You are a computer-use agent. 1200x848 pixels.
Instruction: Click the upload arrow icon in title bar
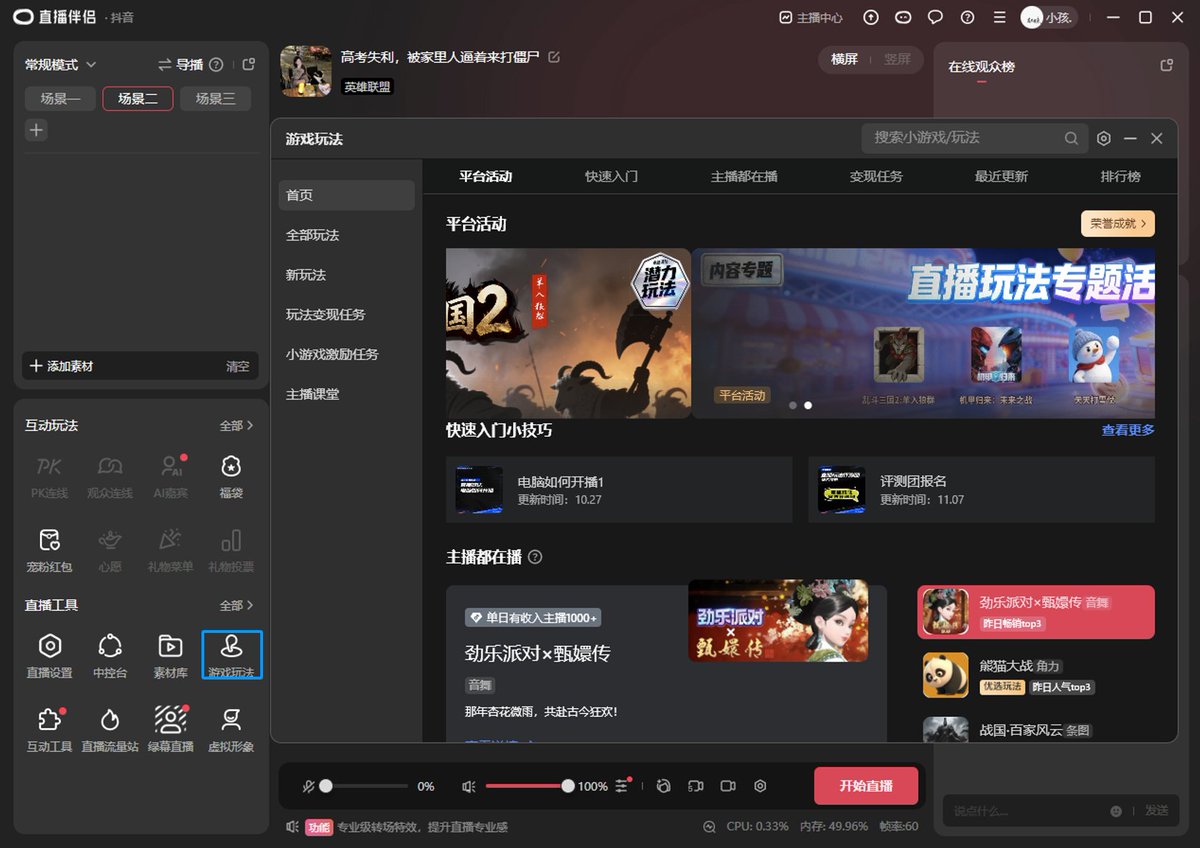tap(871, 17)
